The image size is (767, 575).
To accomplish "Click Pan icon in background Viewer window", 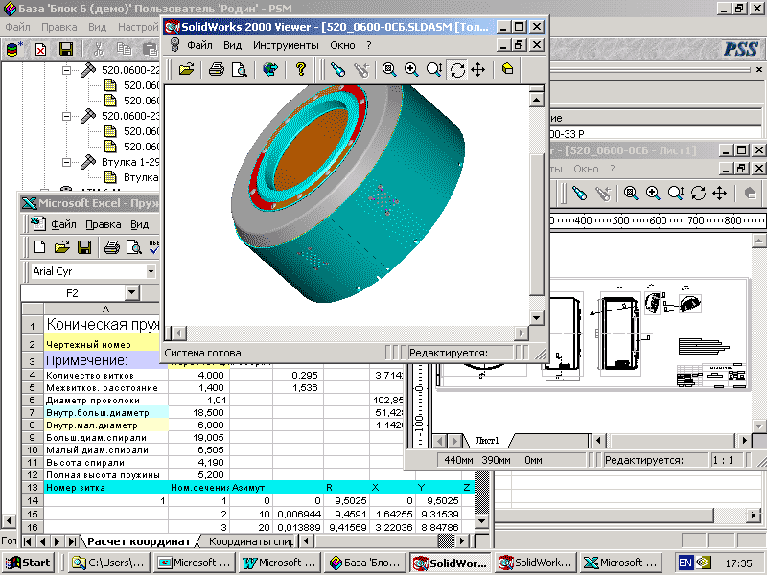I will tap(720, 193).
